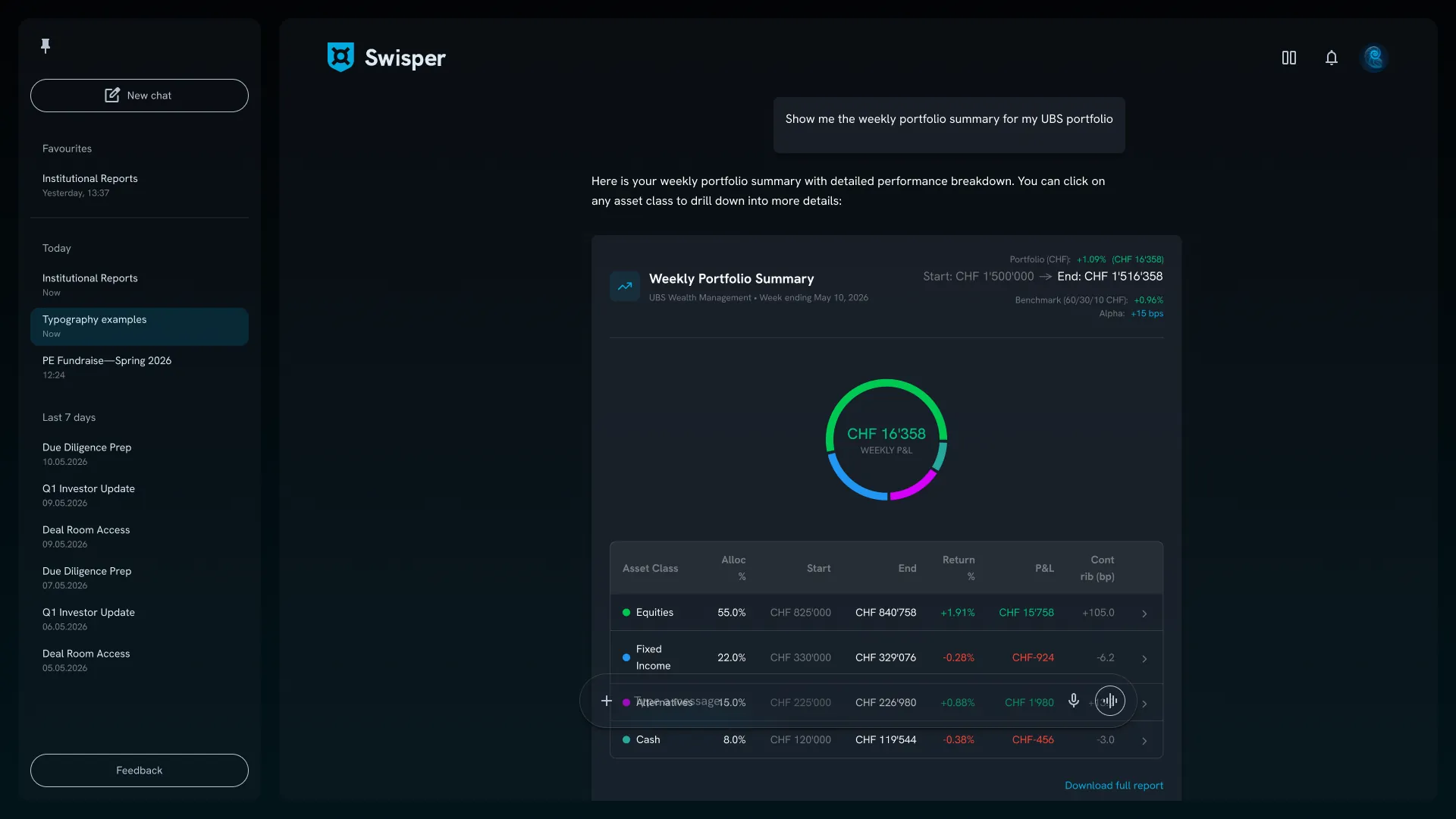Screen dimensions: 1456x819
Task: Click the green Equities color dot
Action: (626, 613)
